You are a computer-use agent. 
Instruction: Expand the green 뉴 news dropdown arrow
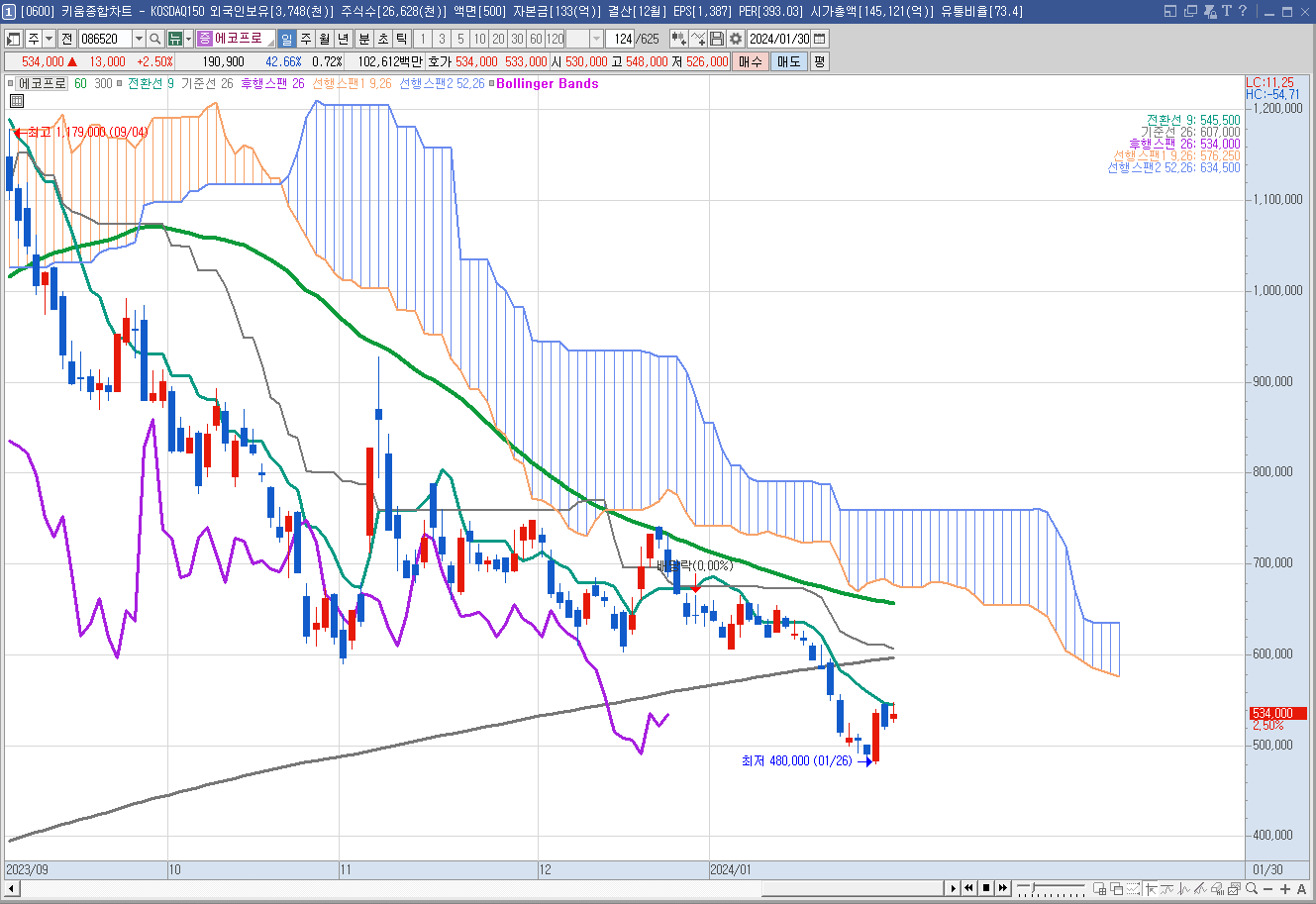188,39
